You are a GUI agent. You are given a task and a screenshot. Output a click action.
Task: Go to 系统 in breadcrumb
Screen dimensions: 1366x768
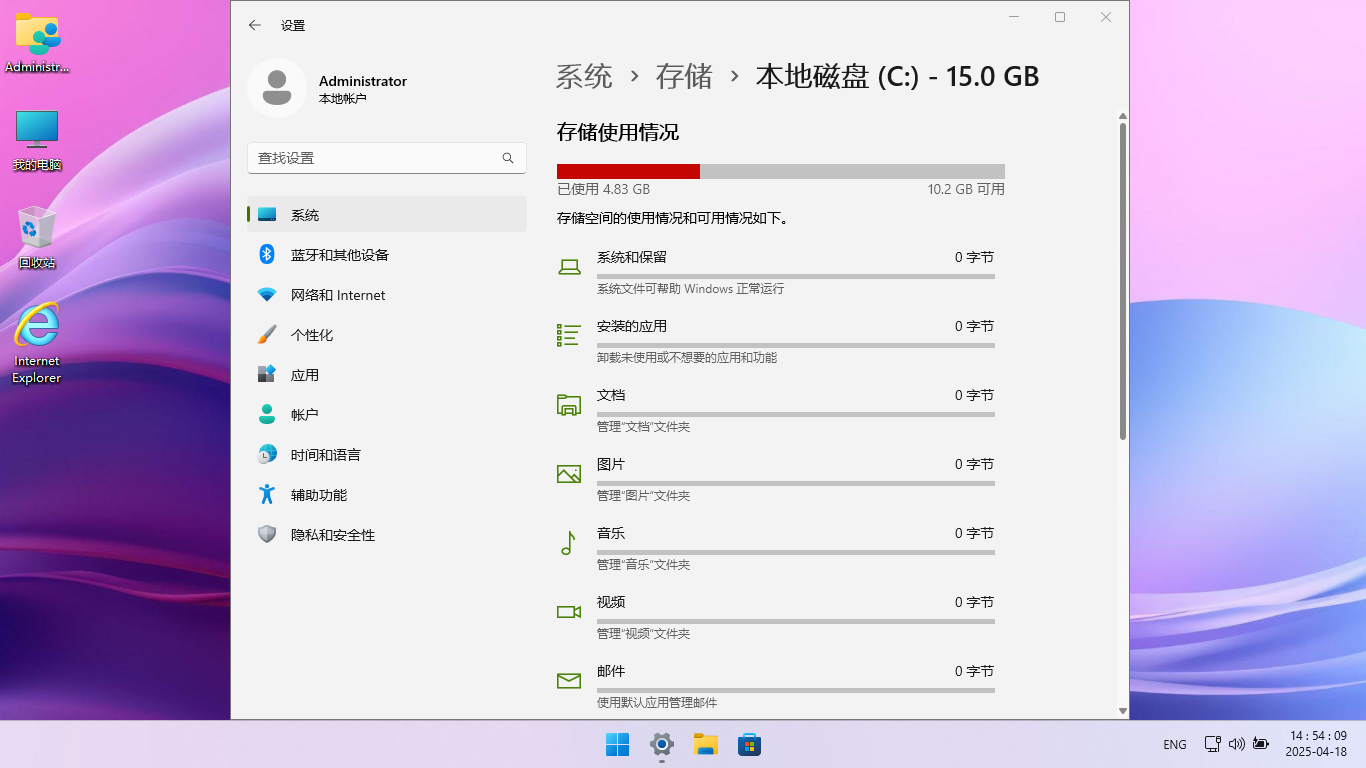coord(584,76)
